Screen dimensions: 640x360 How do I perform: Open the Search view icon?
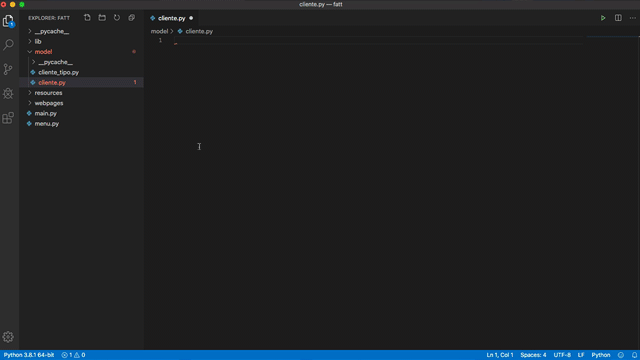point(8,44)
